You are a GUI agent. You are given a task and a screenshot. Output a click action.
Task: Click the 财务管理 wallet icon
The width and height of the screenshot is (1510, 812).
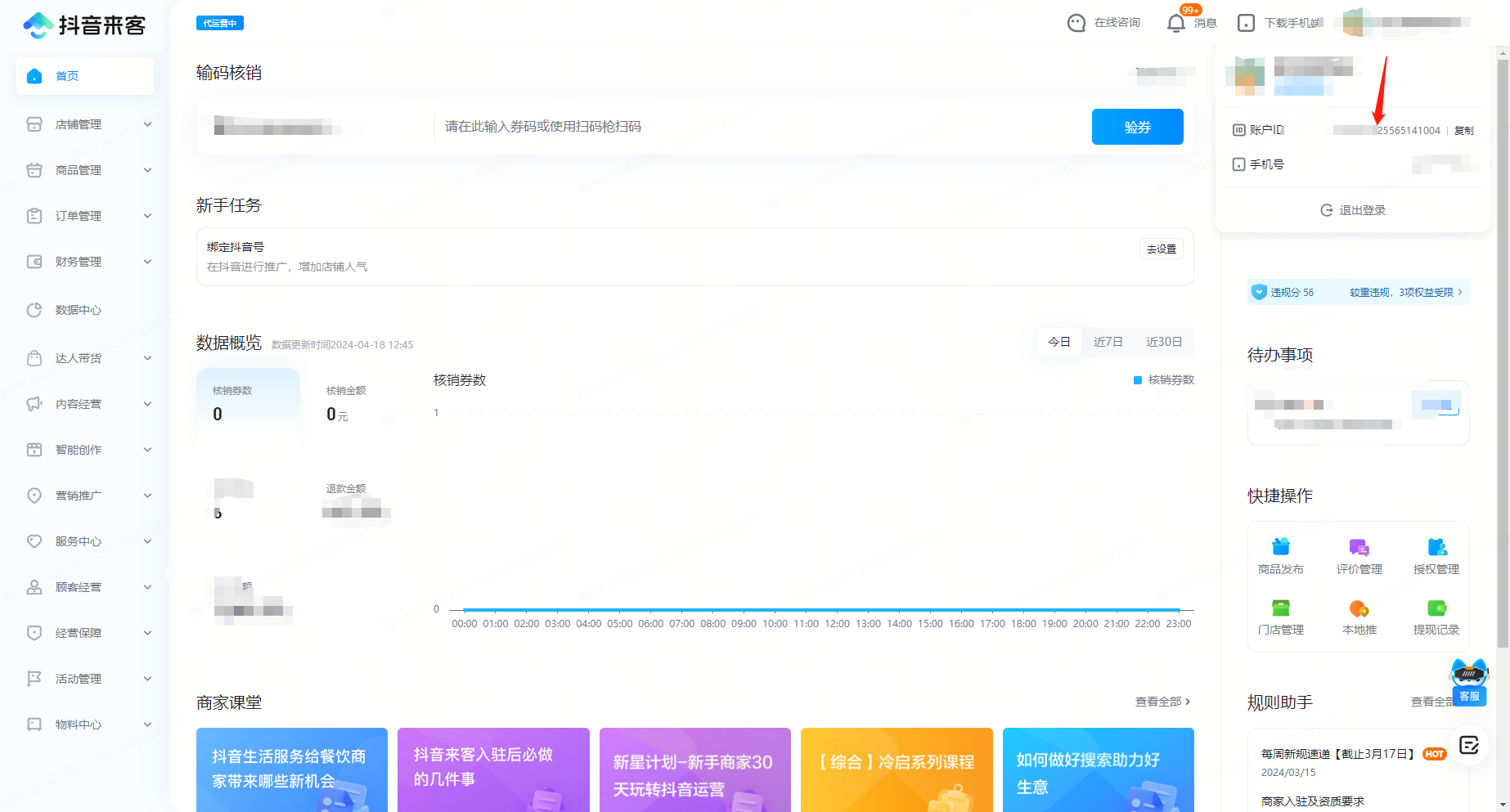[x=34, y=262]
